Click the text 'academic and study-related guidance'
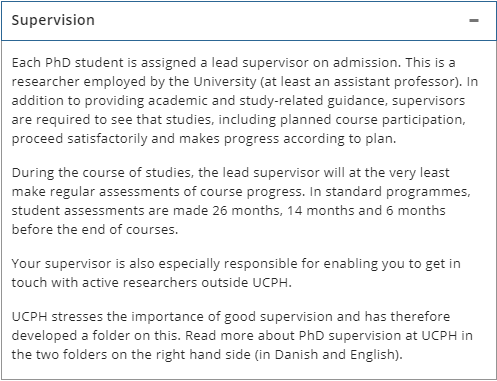 coord(266,101)
